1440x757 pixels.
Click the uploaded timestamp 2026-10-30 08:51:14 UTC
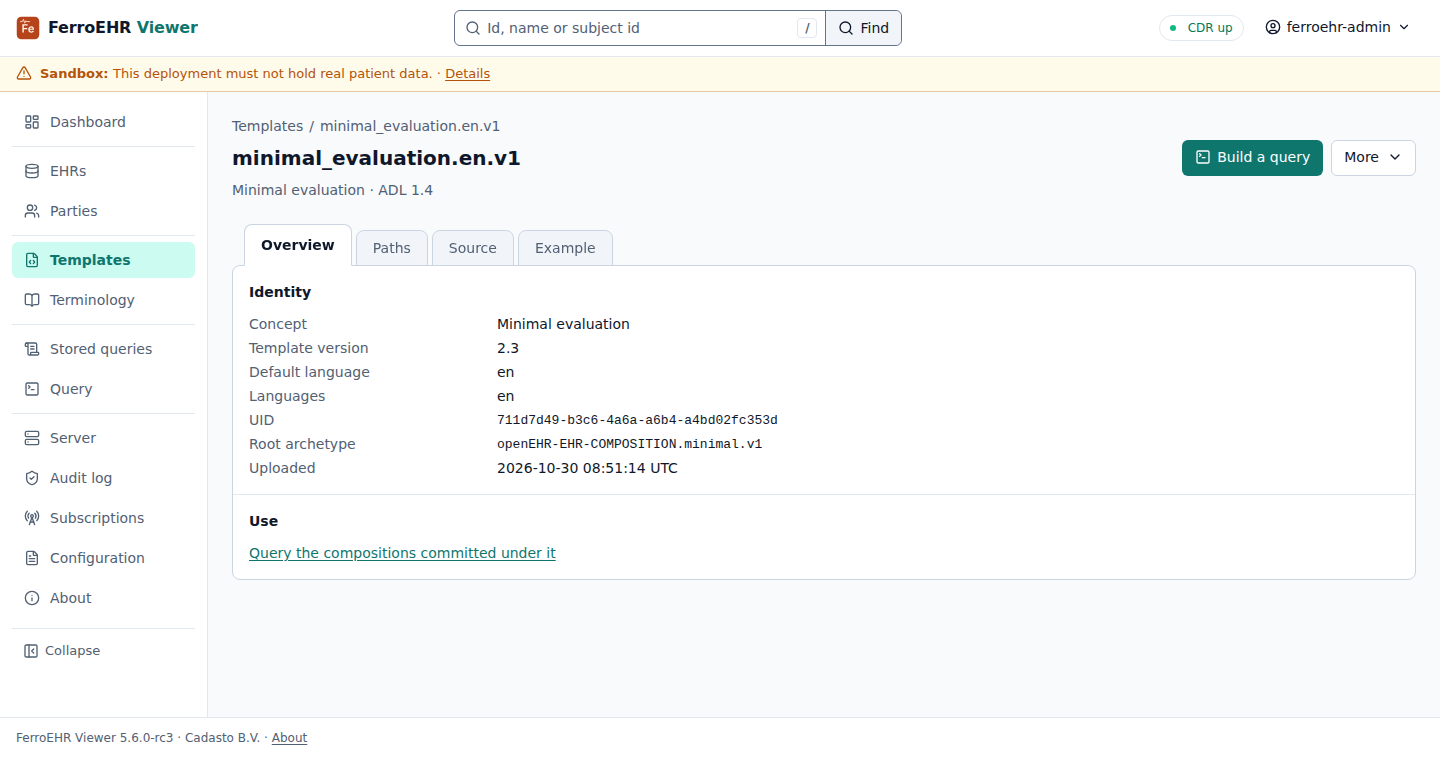587,468
